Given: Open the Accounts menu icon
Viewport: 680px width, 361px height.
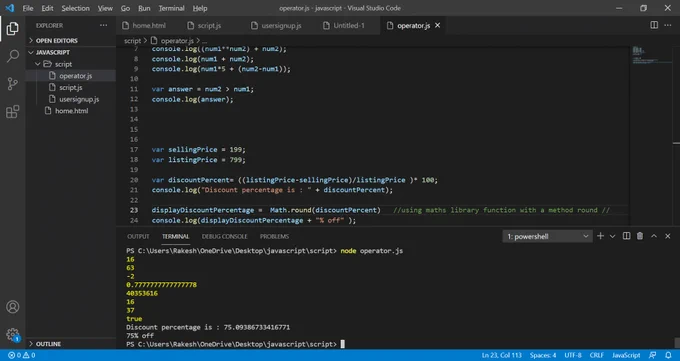Looking at the screenshot, I should 13,307.
